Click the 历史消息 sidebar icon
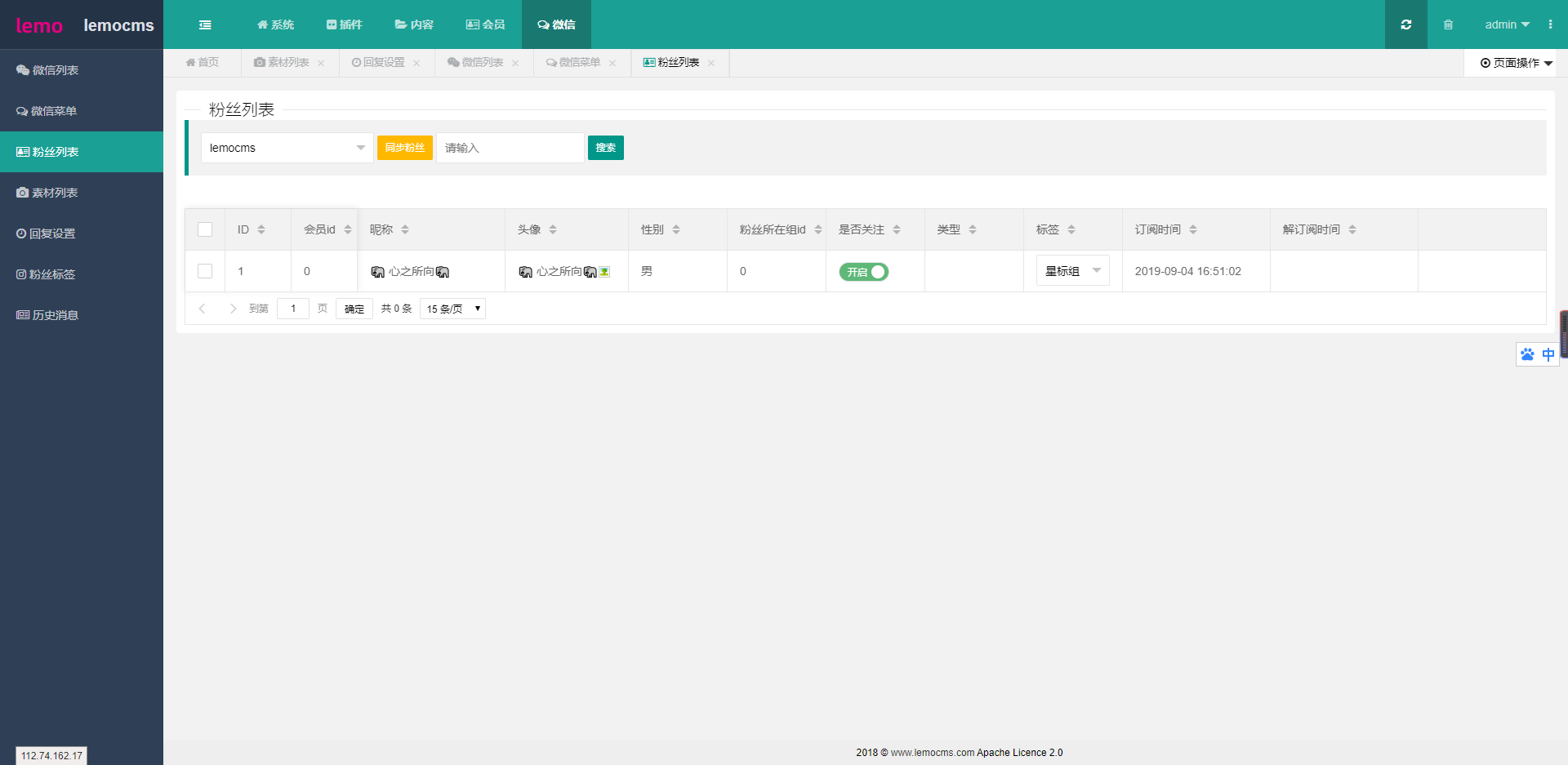 coord(23,314)
